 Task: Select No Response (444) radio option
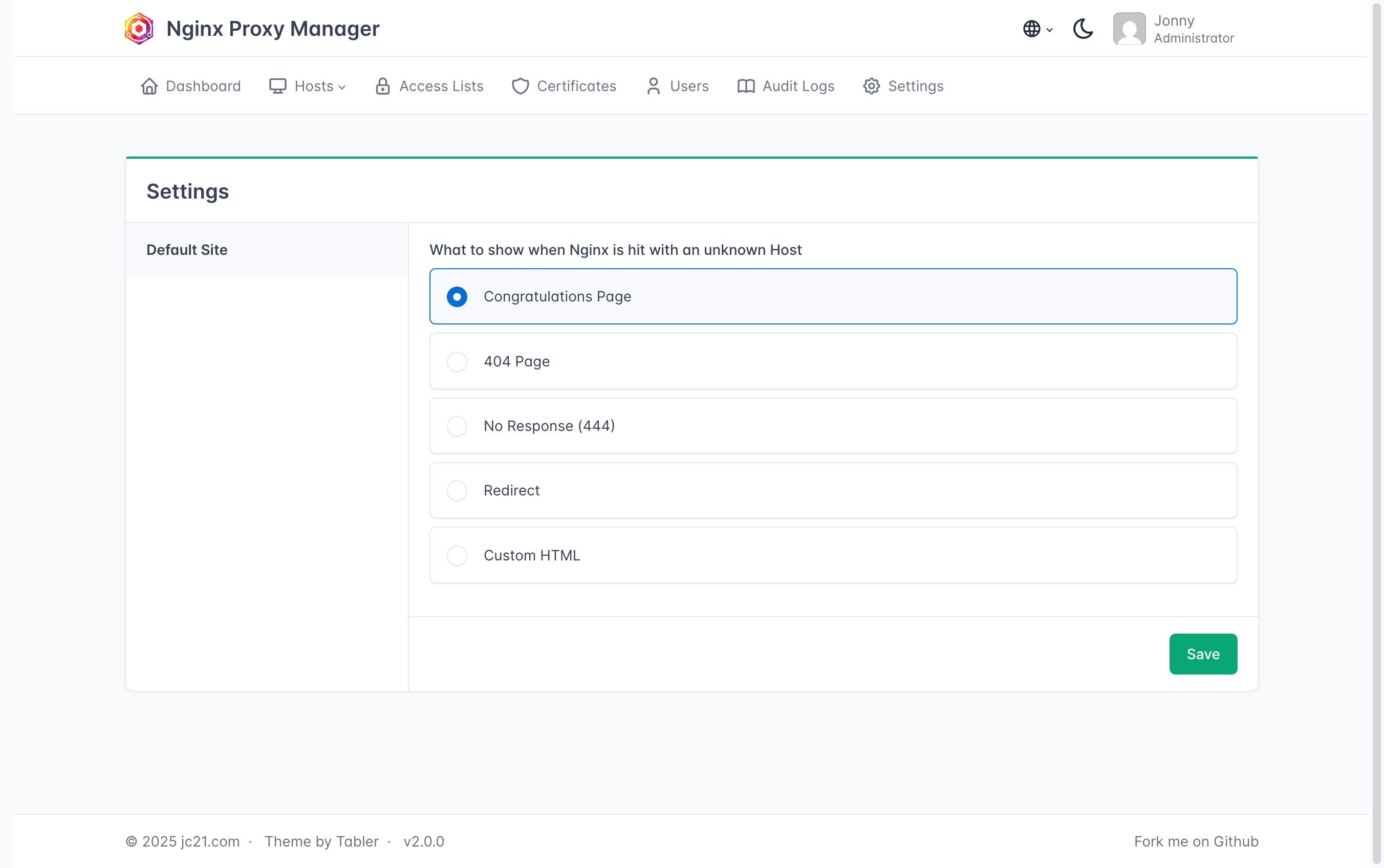(x=457, y=426)
